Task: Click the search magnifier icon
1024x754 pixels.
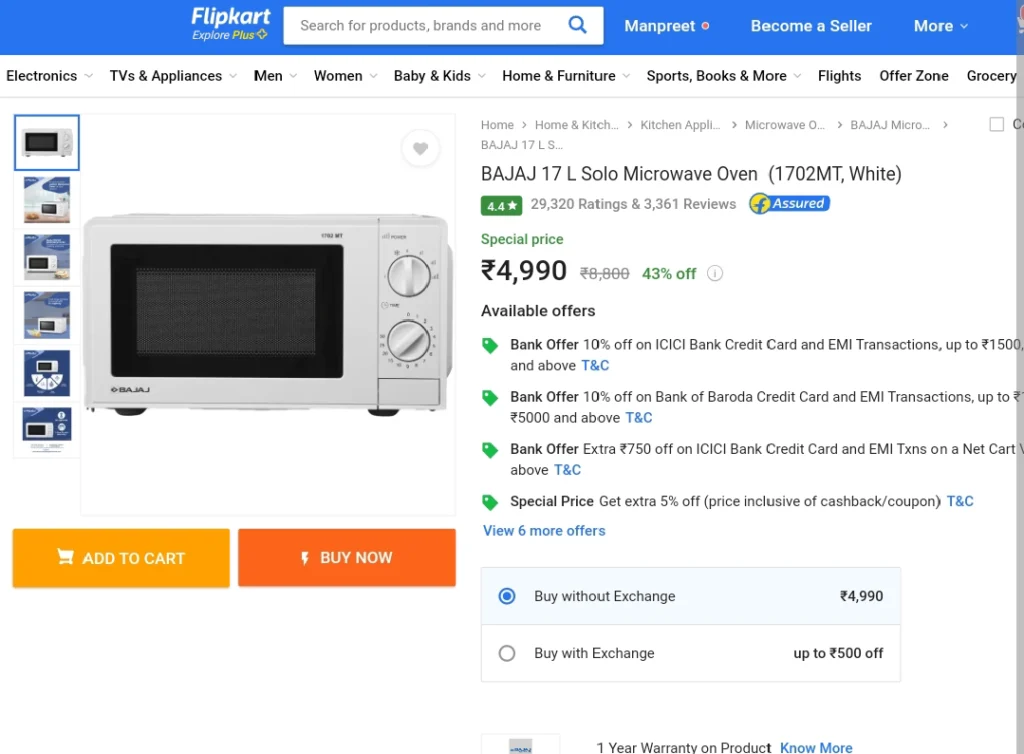Action: [x=577, y=25]
